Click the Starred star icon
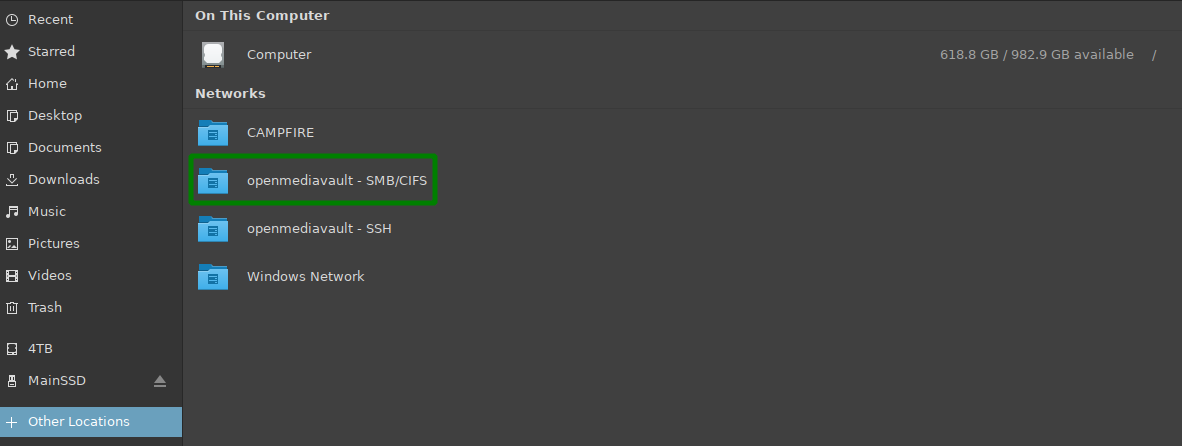 (12, 52)
